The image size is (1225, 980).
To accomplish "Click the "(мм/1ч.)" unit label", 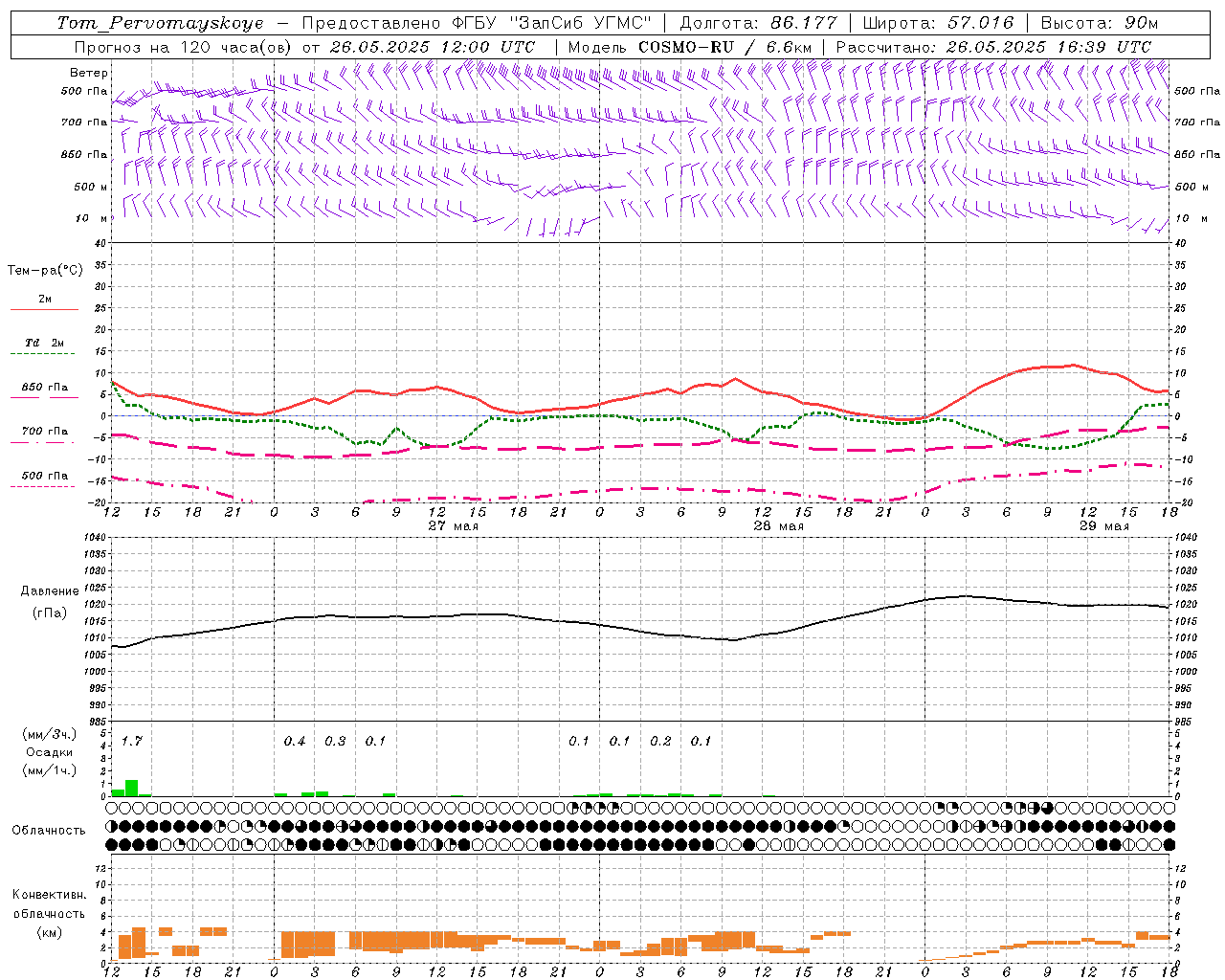I will (50, 770).
